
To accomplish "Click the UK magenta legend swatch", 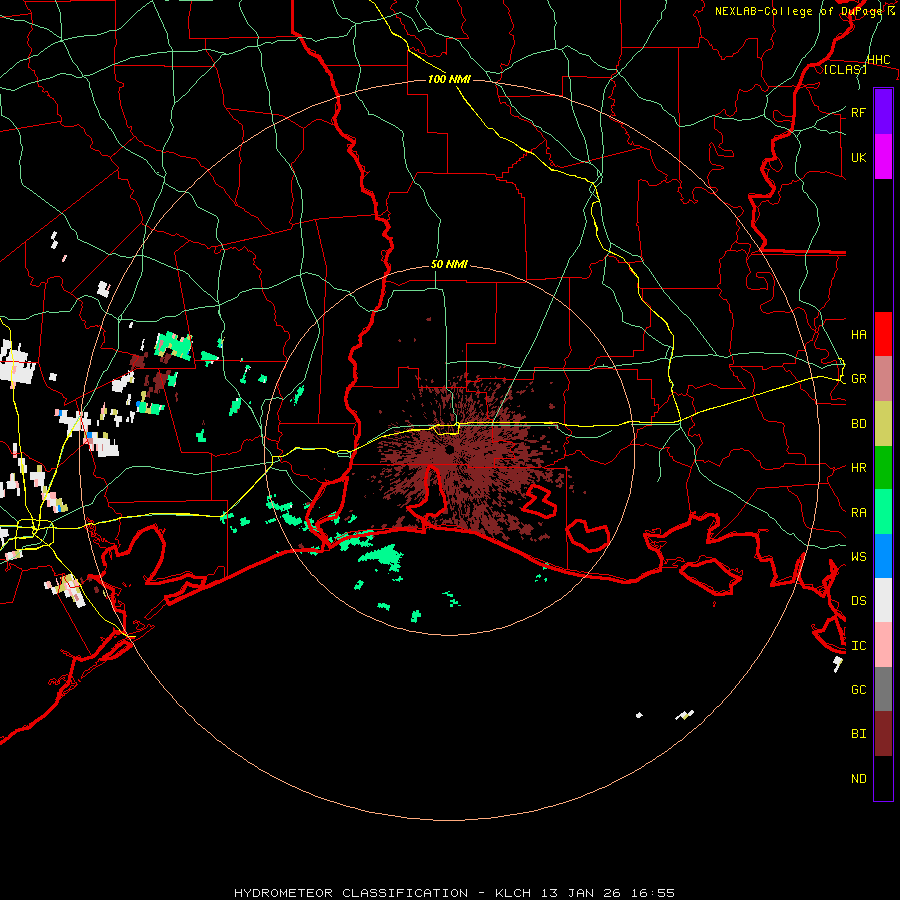I will (x=883, y=157).
